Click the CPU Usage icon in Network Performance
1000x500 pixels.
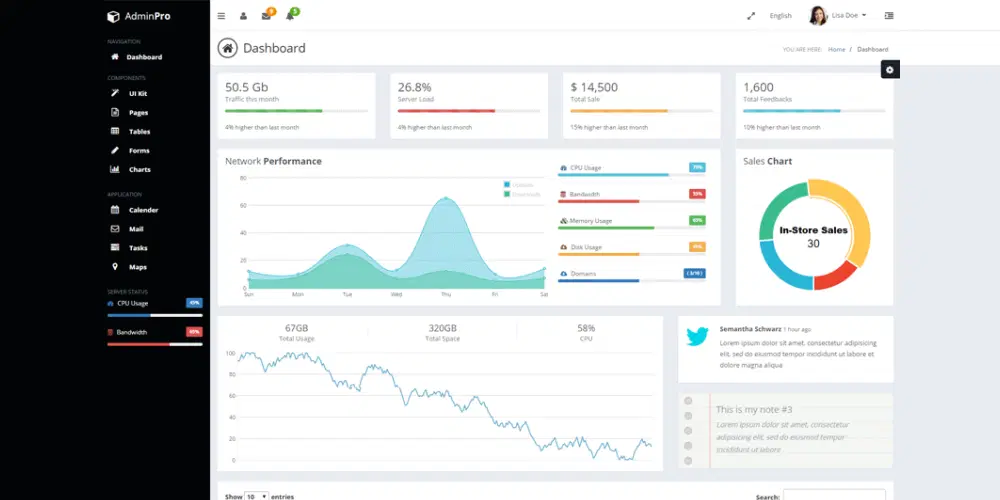tap(563, 168)
